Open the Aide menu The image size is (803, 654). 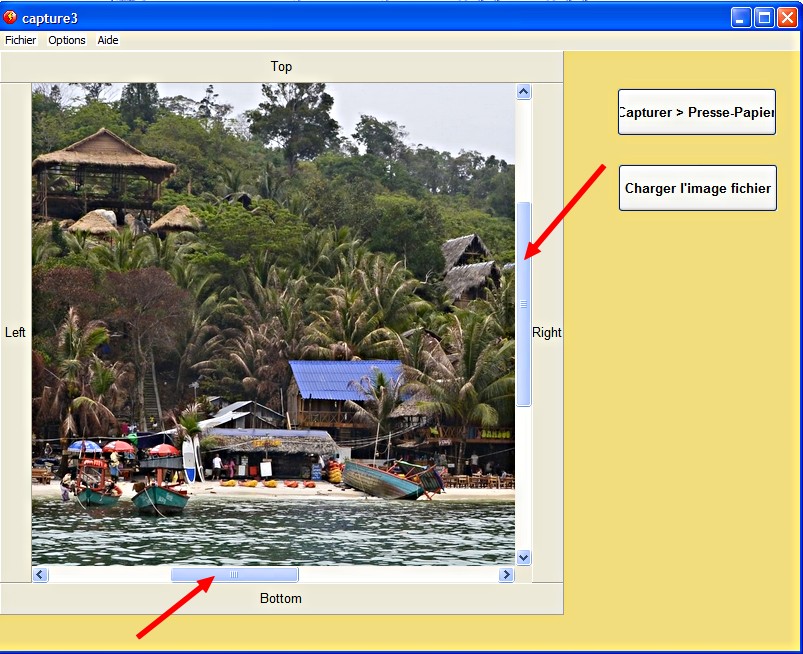[x=108, y=40]
